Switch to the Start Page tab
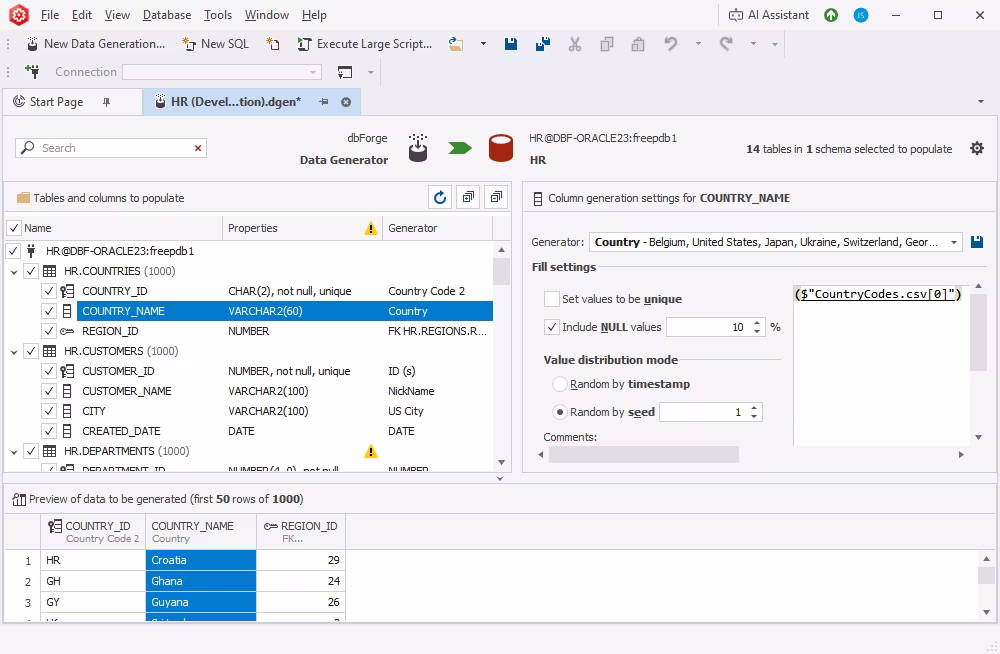Viewport: 1000px width, 654px height. tap(56, 102)
